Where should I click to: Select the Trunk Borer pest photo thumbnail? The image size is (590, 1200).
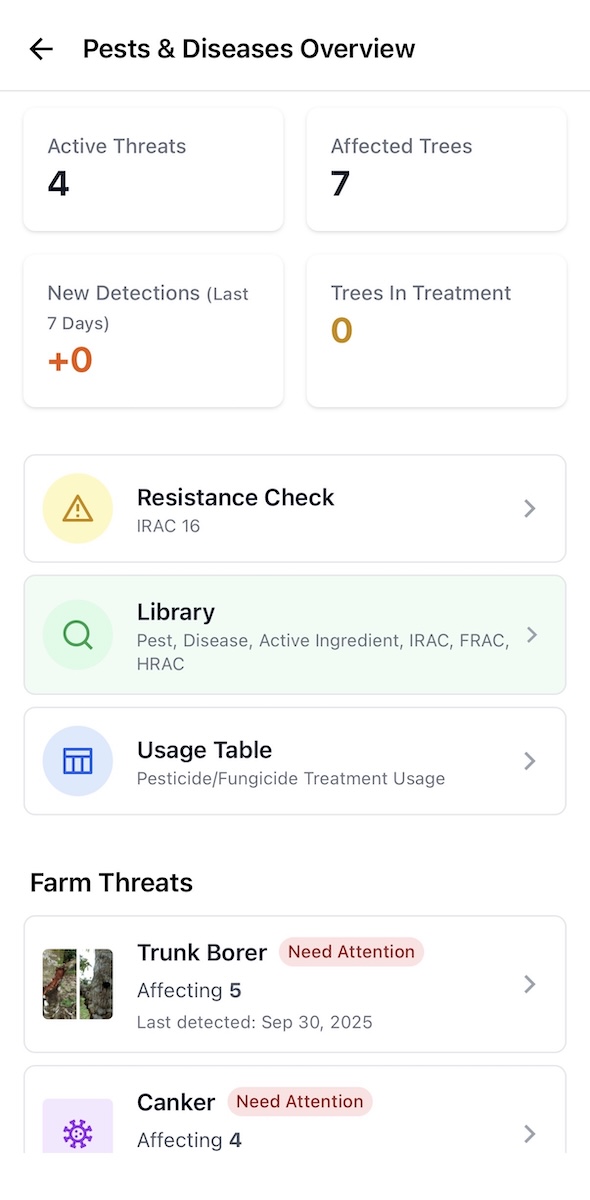78,983
